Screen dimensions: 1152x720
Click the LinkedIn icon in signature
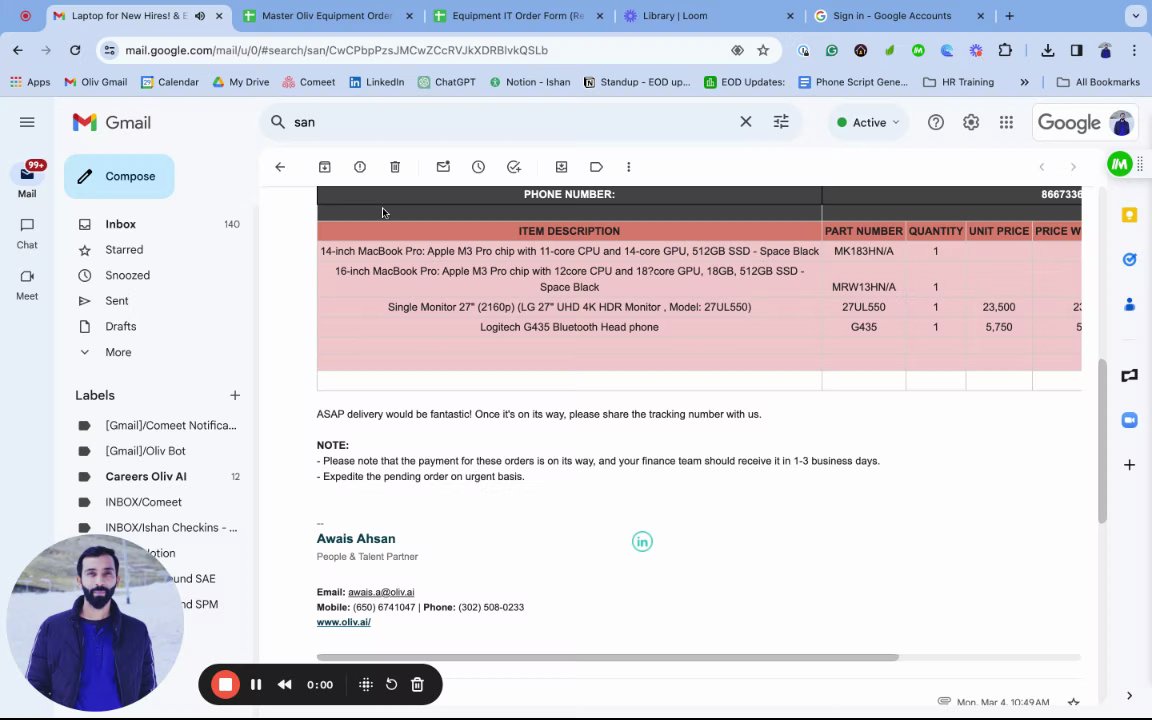tap(642, 541)
